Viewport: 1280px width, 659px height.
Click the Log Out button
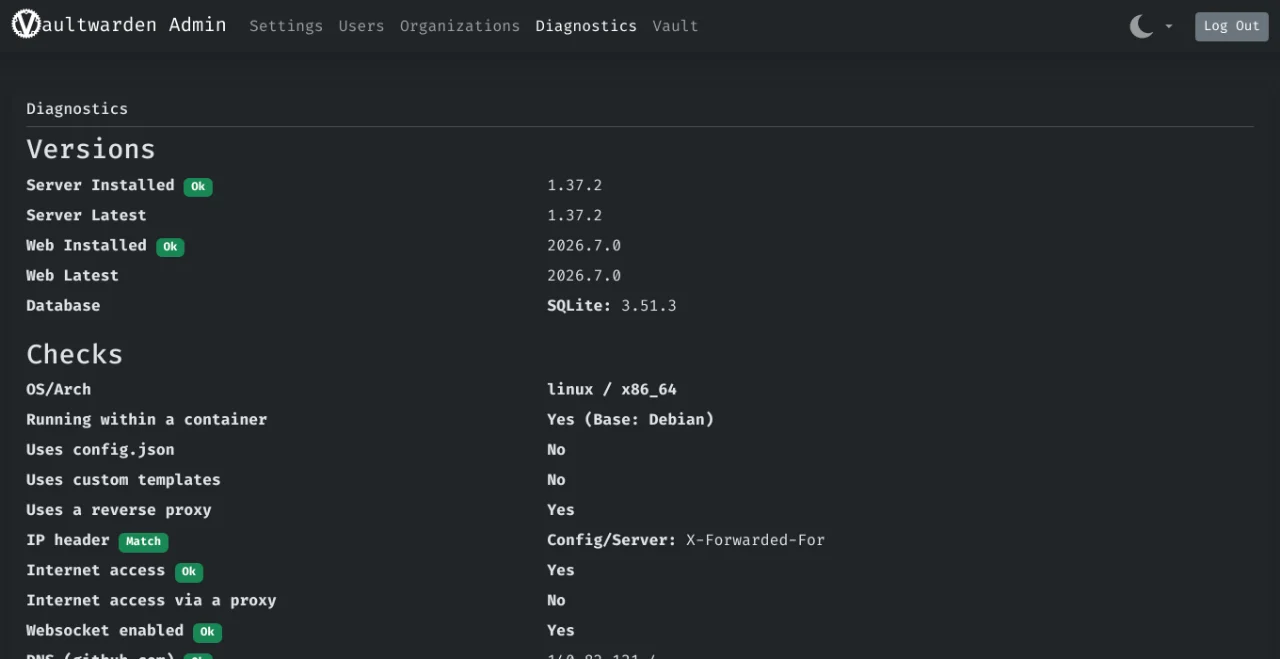pyautogui.click(x=1231, y=26)
